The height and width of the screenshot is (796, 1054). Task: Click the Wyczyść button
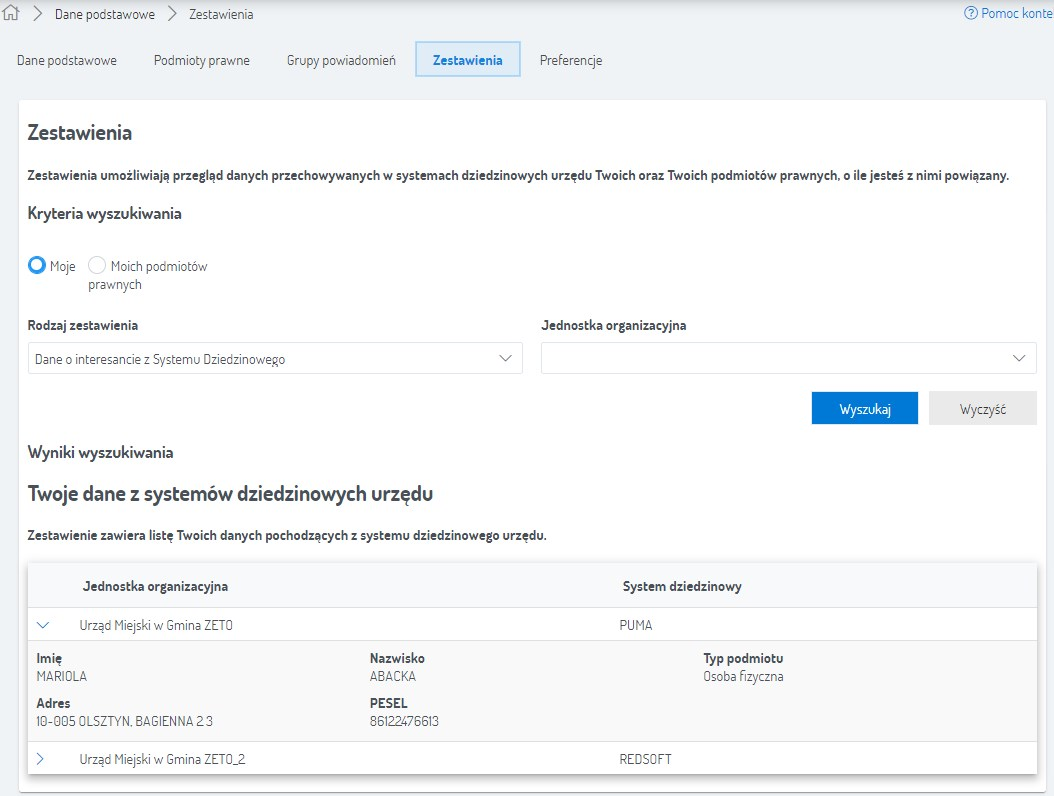point(982,409)
